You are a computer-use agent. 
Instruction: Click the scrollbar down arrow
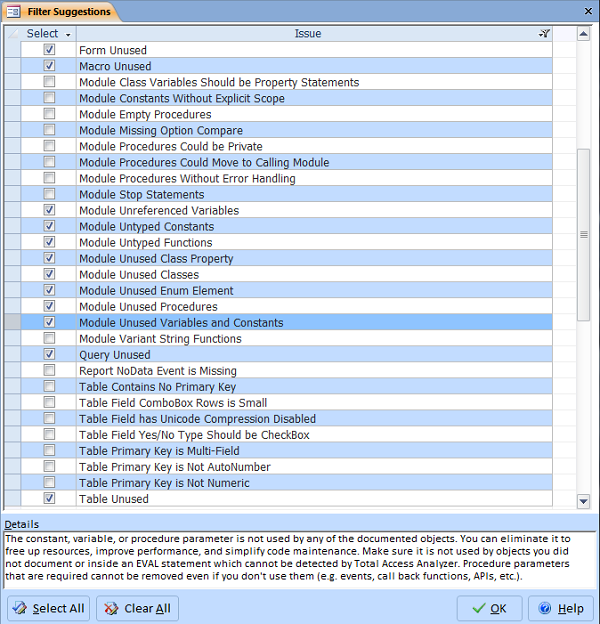click(x=584, y=500)
